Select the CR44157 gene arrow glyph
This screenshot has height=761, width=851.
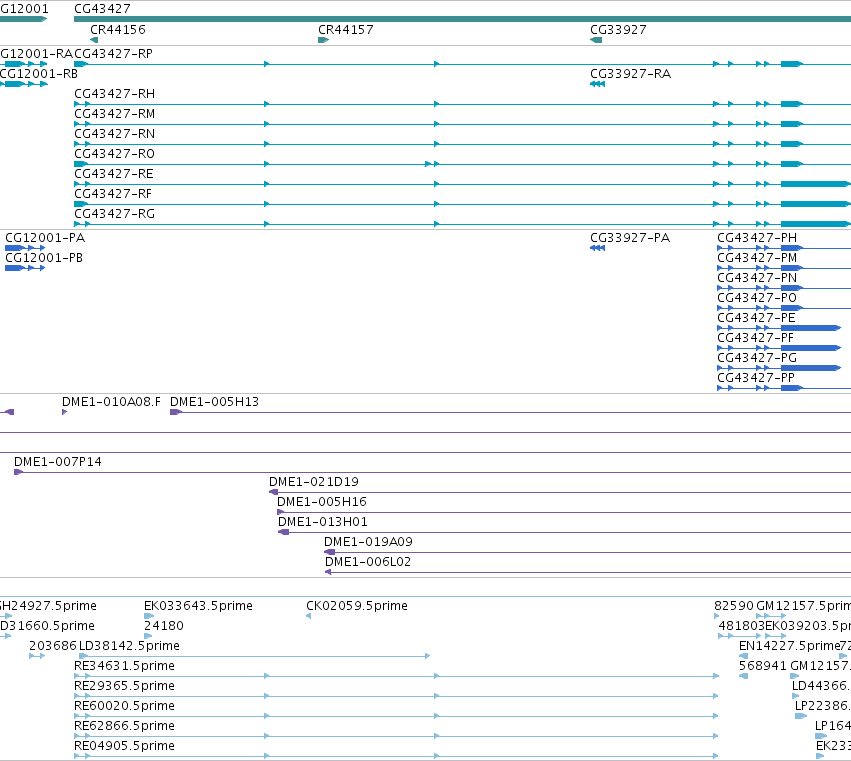point(323,40)
